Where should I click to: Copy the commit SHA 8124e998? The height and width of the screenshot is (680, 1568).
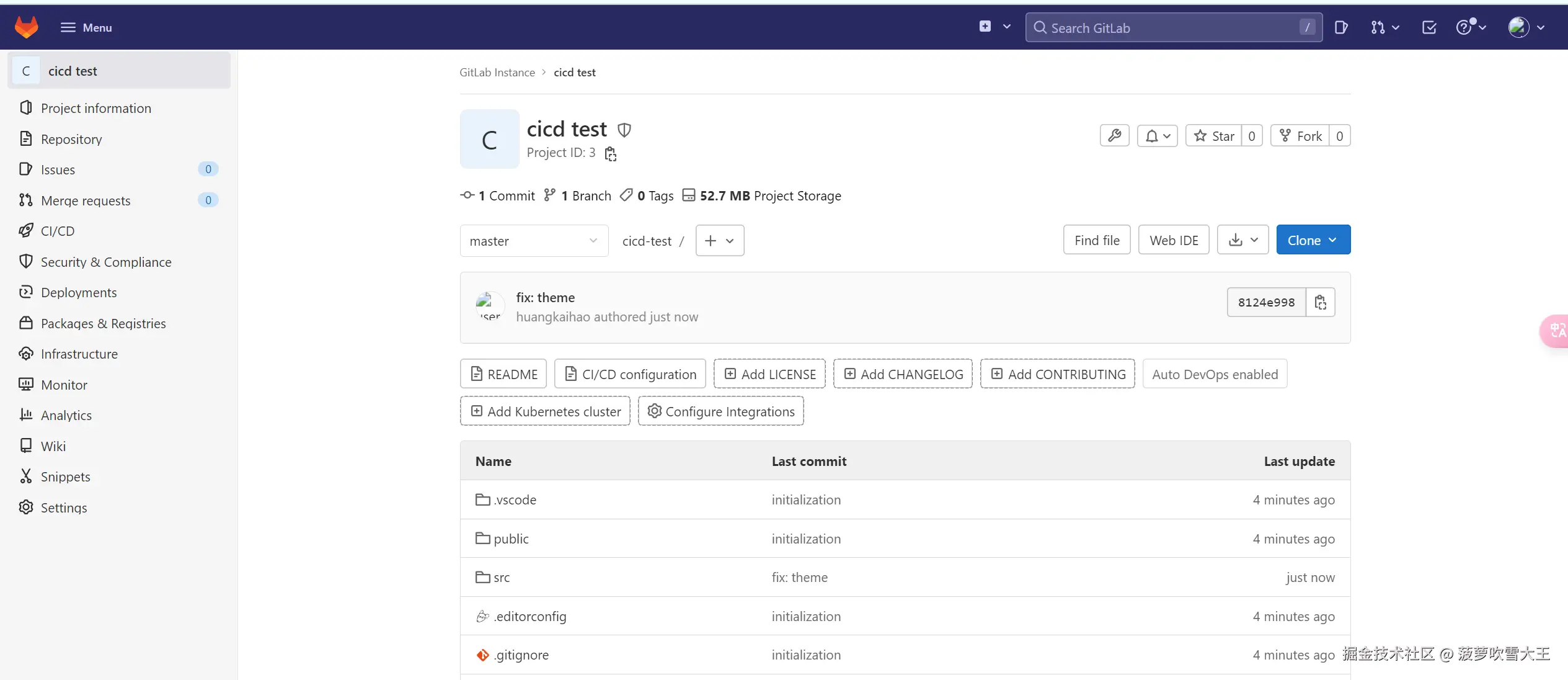click(1320, 302)
